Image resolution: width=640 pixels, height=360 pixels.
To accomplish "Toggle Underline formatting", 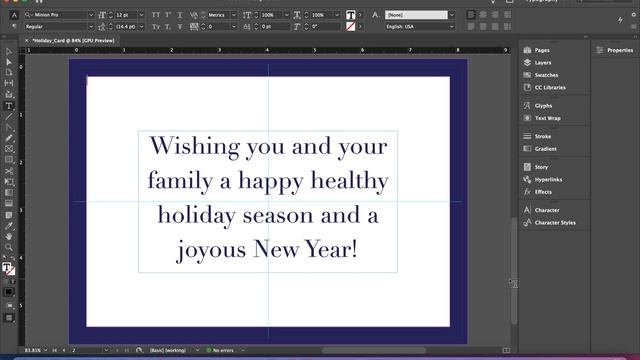I will (180, 15).
